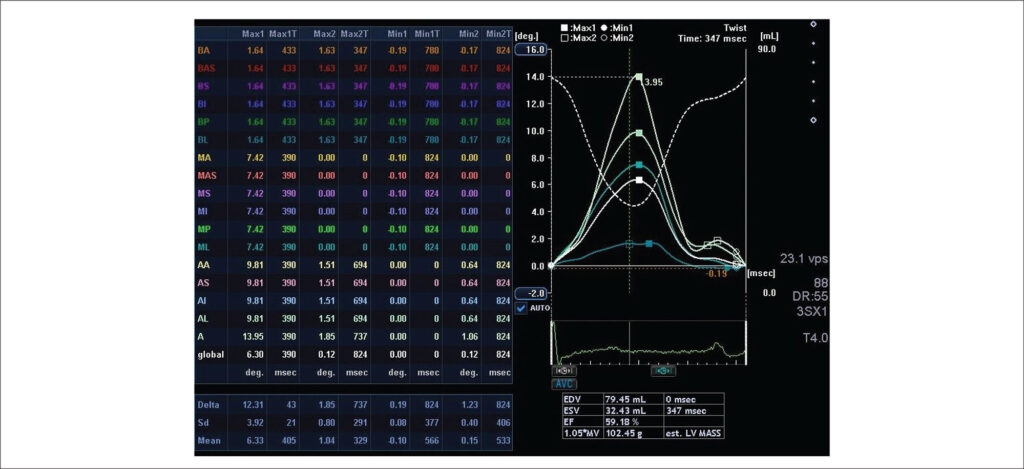This screenshot has height=469, width=1024.
Task: Select the 12.31 Delta value
Action: (253, 405)
